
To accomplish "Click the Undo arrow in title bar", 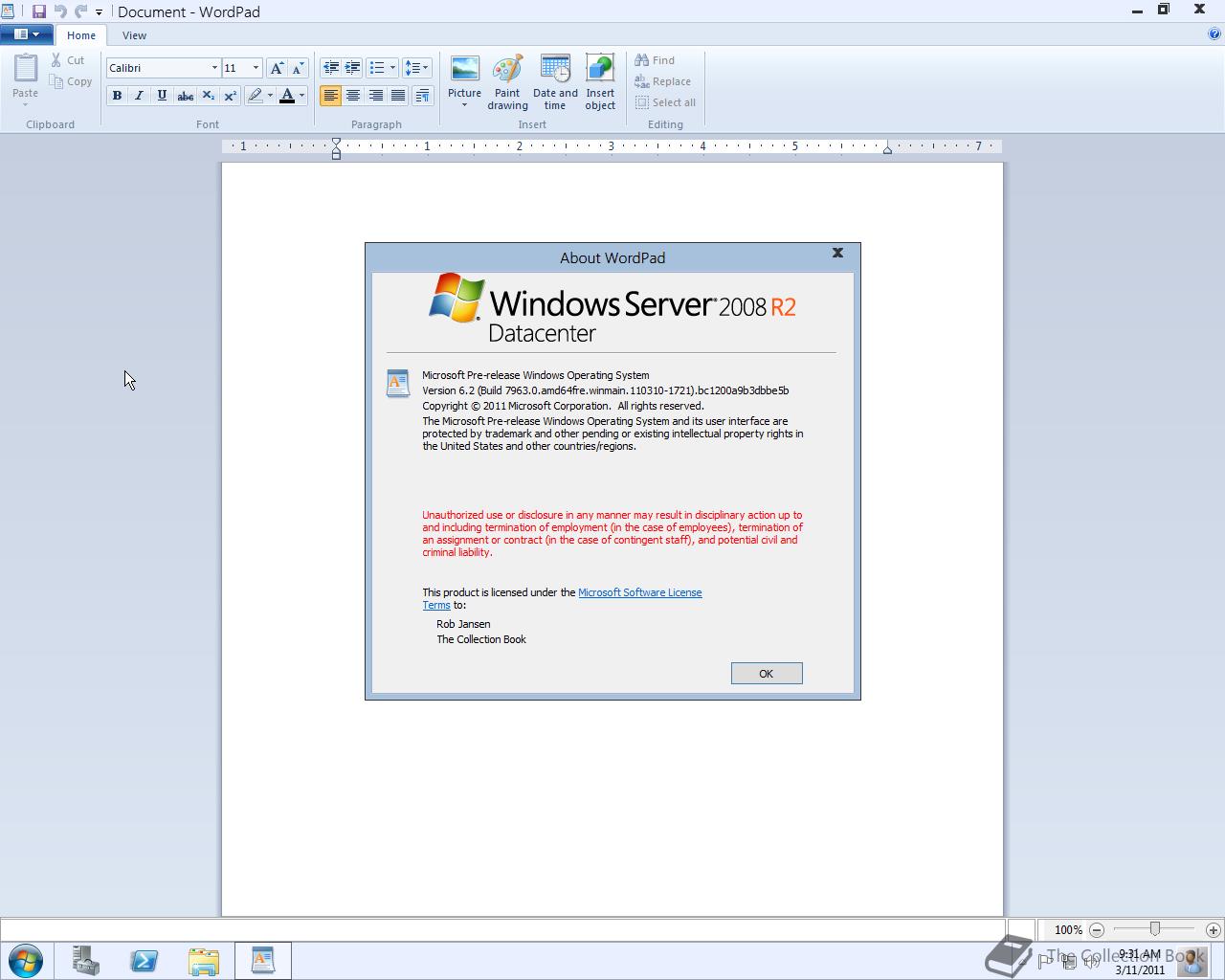I will 60,11.
